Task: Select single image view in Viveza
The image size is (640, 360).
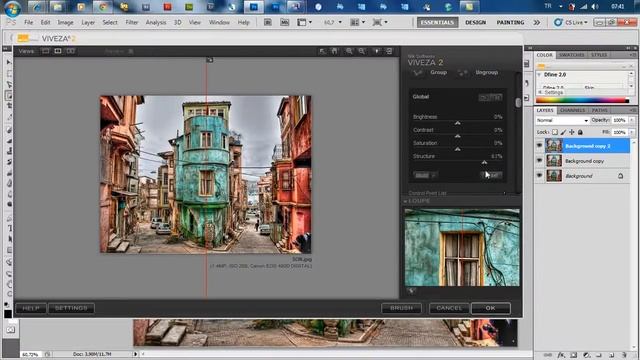Action: (x=45, y=51)
